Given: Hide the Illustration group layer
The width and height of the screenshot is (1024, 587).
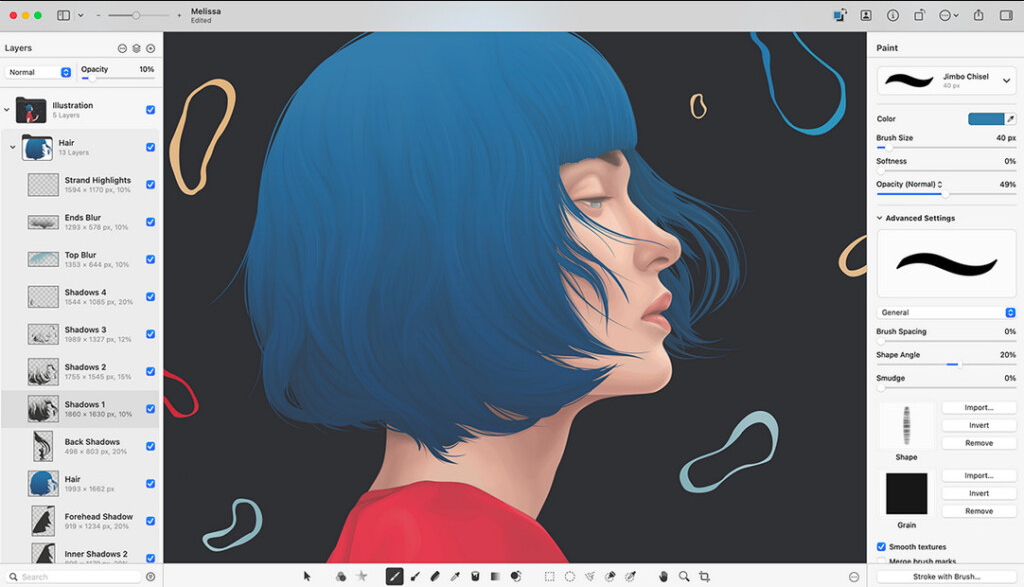Looking at the screenshot, I should (x=151, y=110).
